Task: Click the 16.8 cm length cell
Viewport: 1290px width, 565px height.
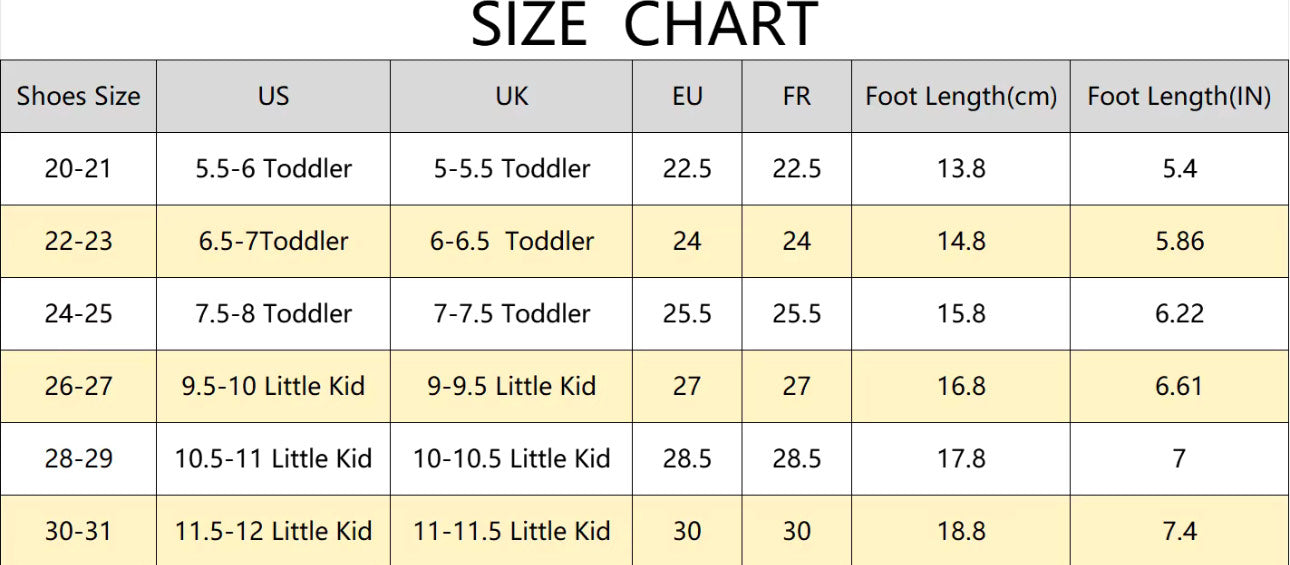Action: point(961,386)
